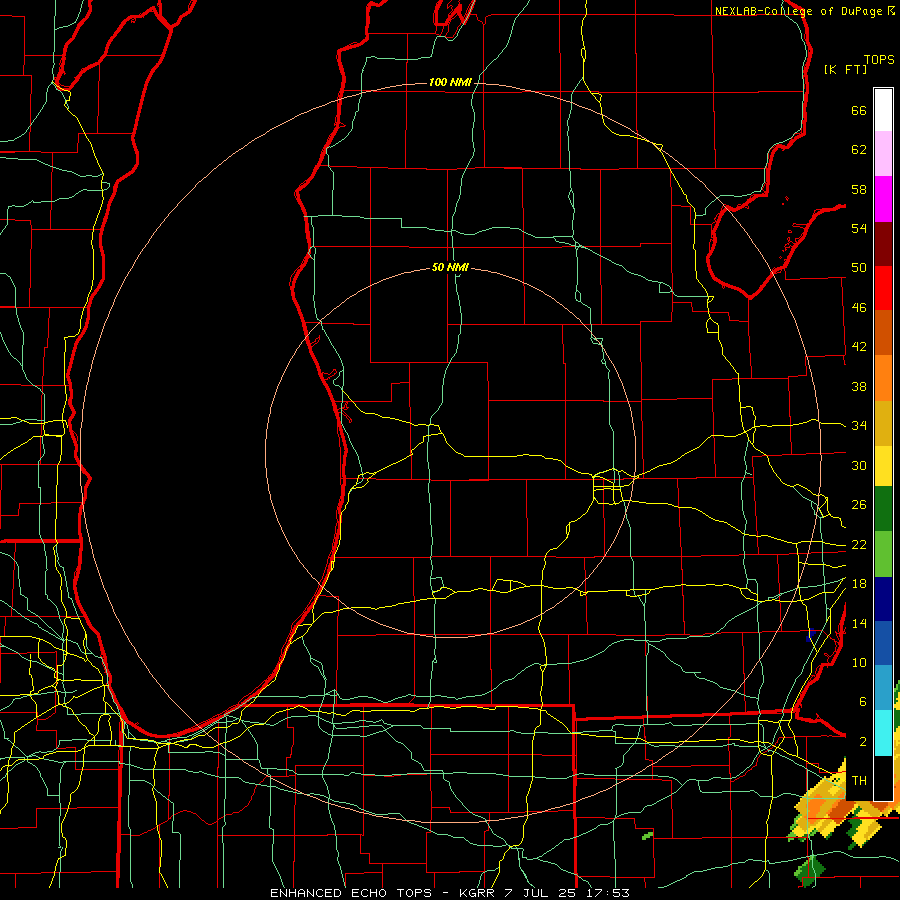Click the small blue echo near the eastern shoreline
Viewport: 900px width, 900px height.
pos(810,635)
